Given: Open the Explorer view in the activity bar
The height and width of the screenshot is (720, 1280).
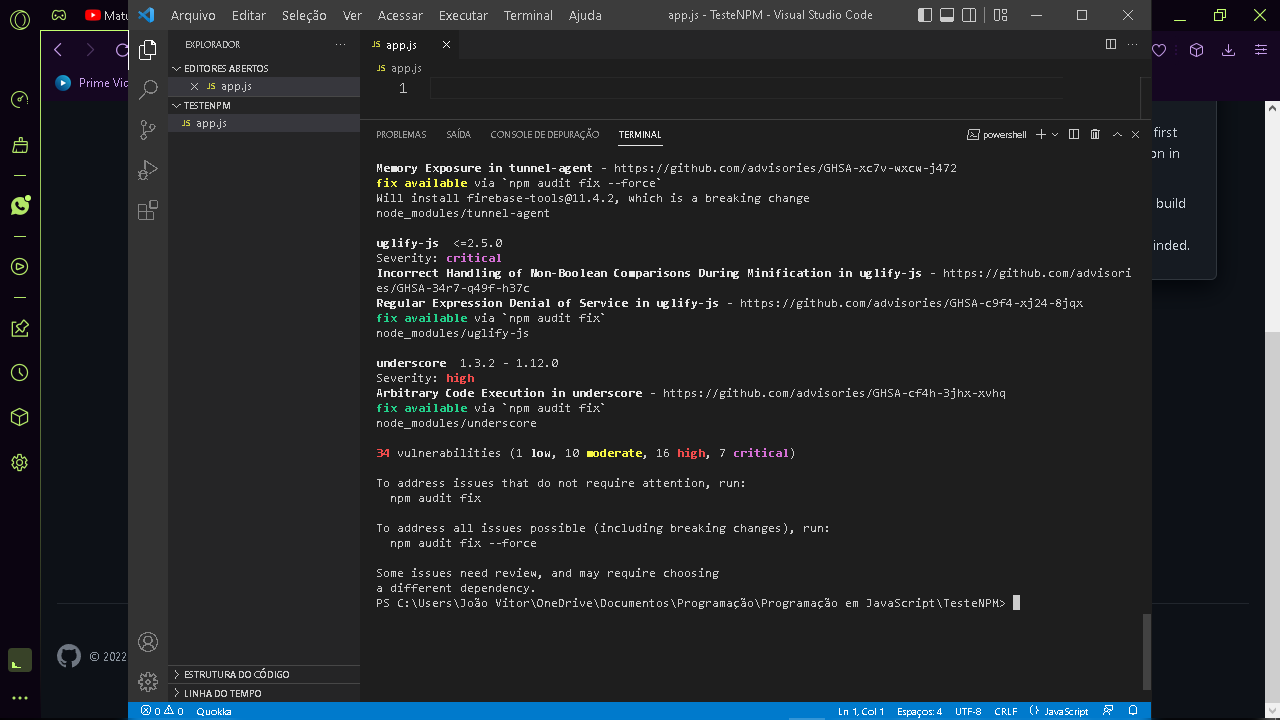Looking at the screenshot, I should click(148, 49).
